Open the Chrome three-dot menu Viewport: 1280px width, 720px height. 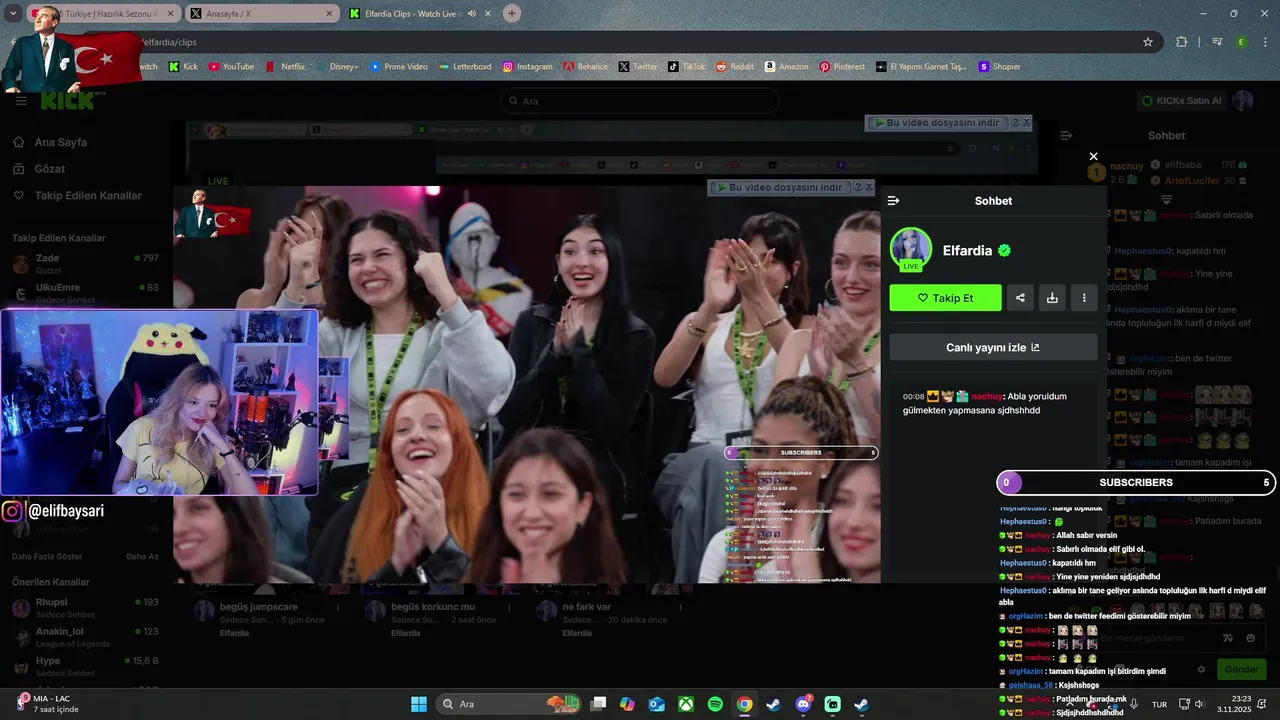point(1265,42)
